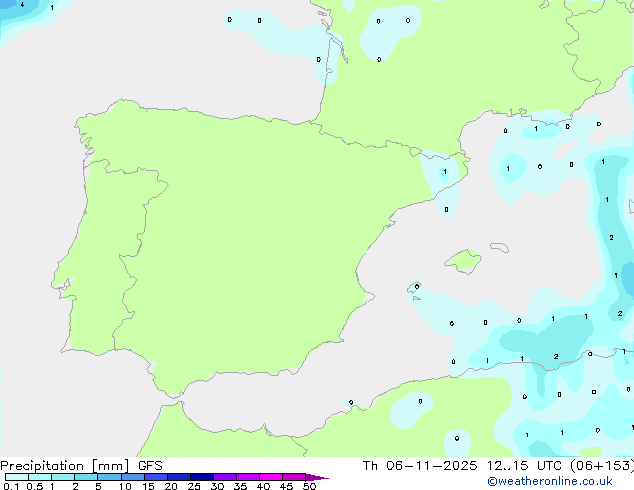The height and width of the screenshot is (490, 634).
Task: Open the weatheronline.co.uk copyright link
Action: click(550, 481)
